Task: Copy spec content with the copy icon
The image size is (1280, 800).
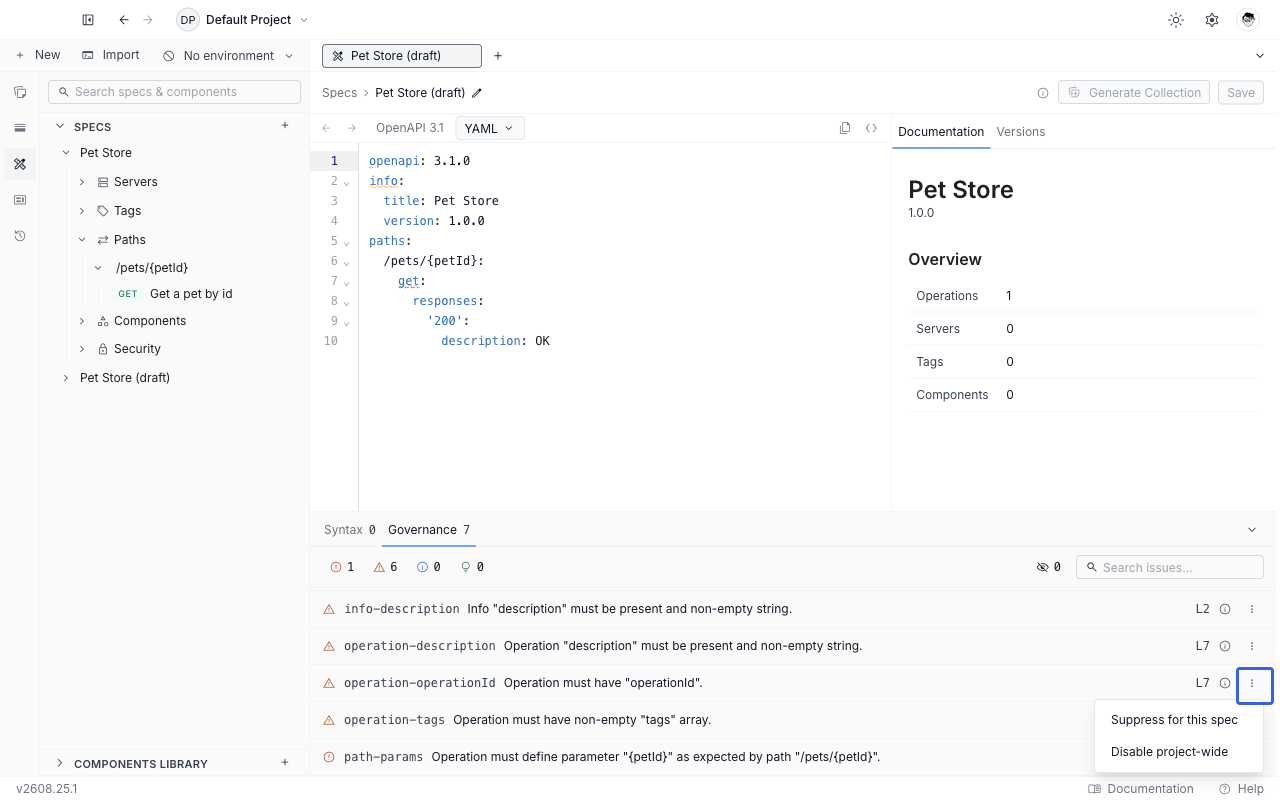Action: point(845,128)
